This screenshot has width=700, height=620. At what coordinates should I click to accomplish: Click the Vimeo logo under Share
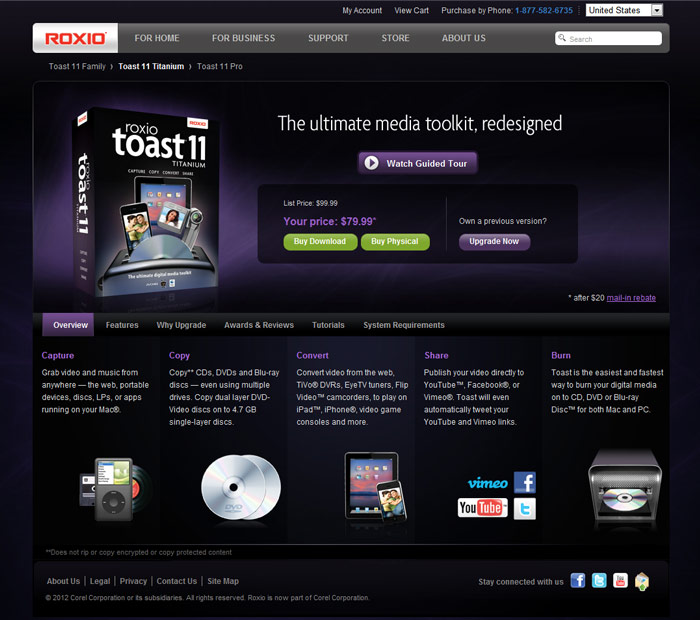point(488,483)
